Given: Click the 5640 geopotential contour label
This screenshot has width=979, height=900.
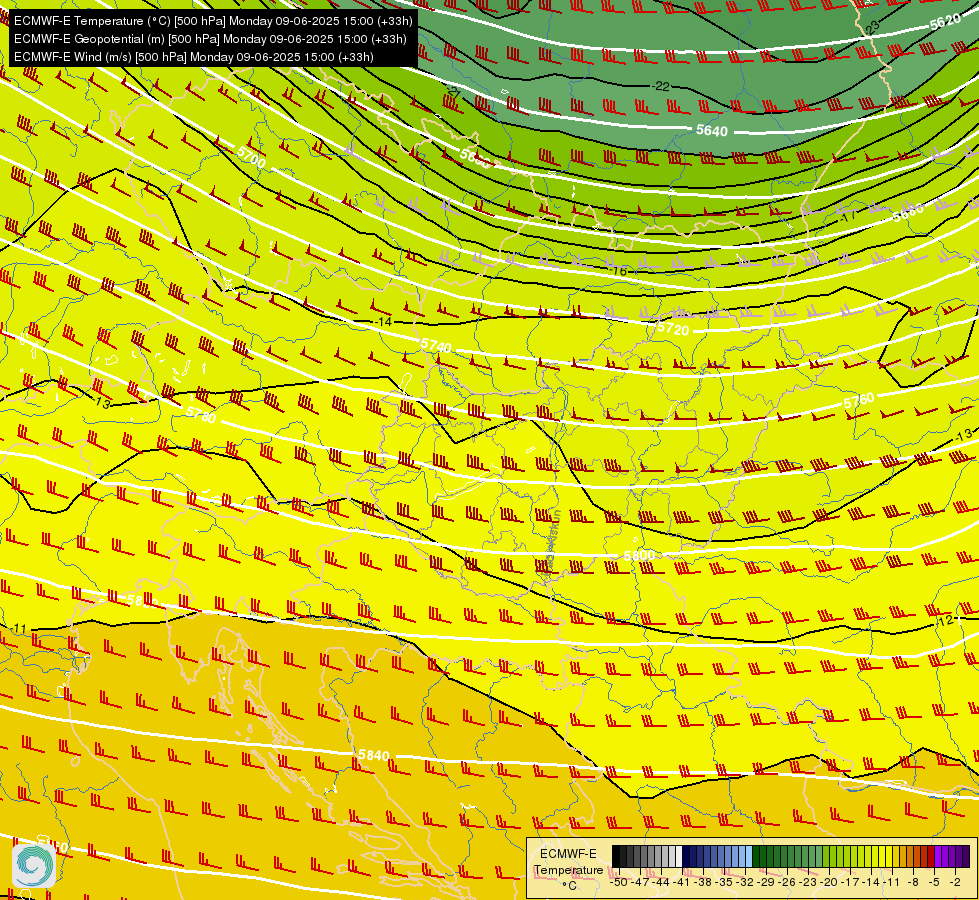Looking at the screenshot, I should click(712, 131).
